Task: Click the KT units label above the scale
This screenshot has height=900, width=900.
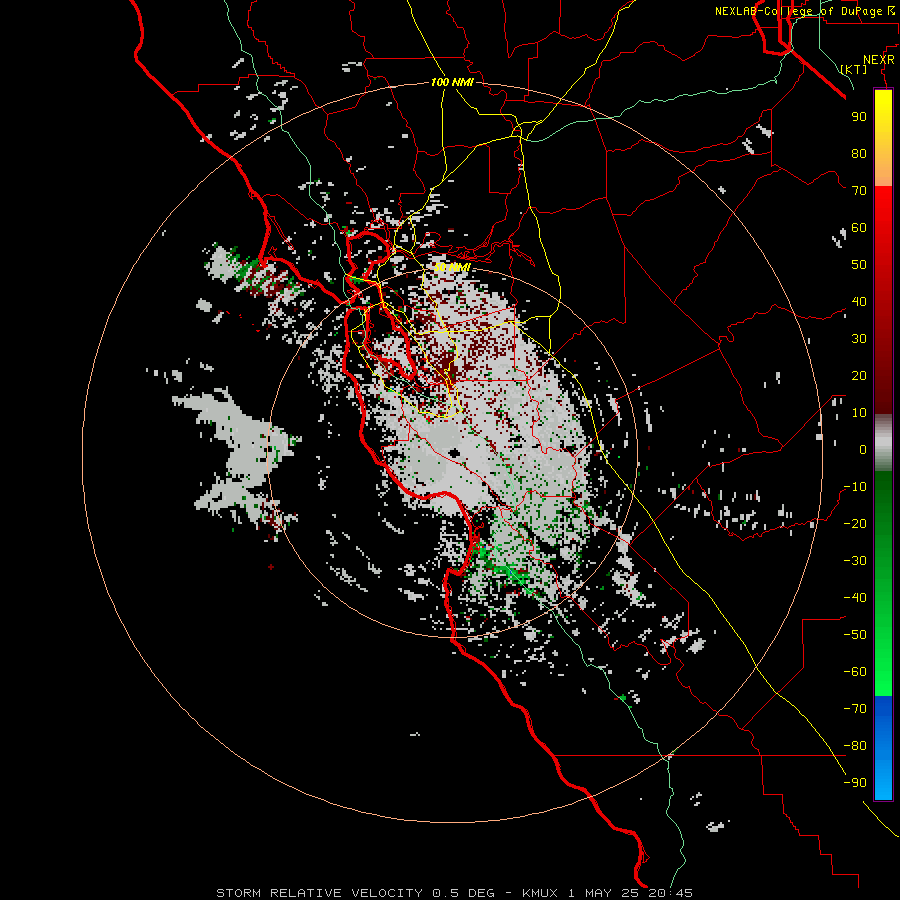Action: 854,69
